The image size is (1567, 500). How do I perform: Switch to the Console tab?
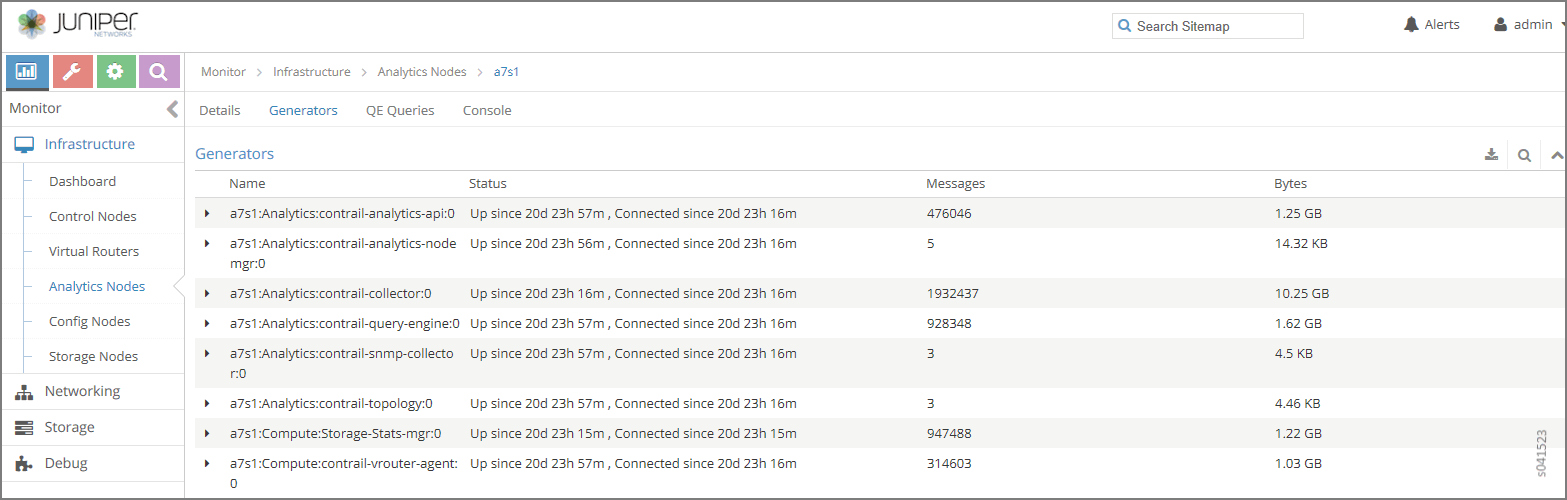[x=487, y=111]
